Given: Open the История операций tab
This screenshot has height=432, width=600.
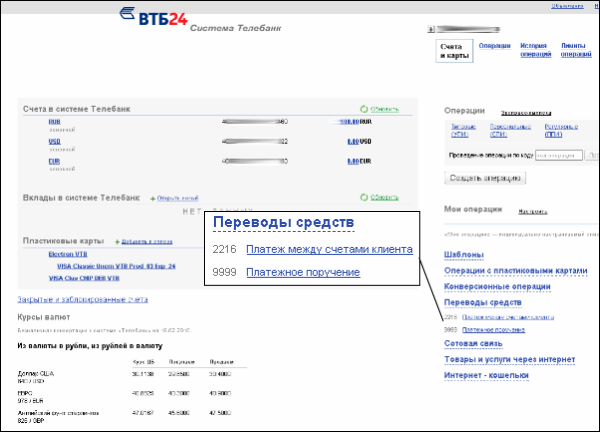Looking at the screenshot, I should point(535,50).
